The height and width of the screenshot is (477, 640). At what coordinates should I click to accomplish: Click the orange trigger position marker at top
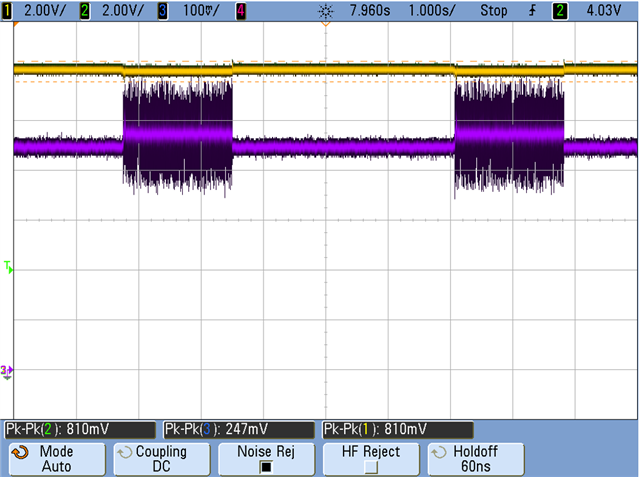(x=325, y=24)
